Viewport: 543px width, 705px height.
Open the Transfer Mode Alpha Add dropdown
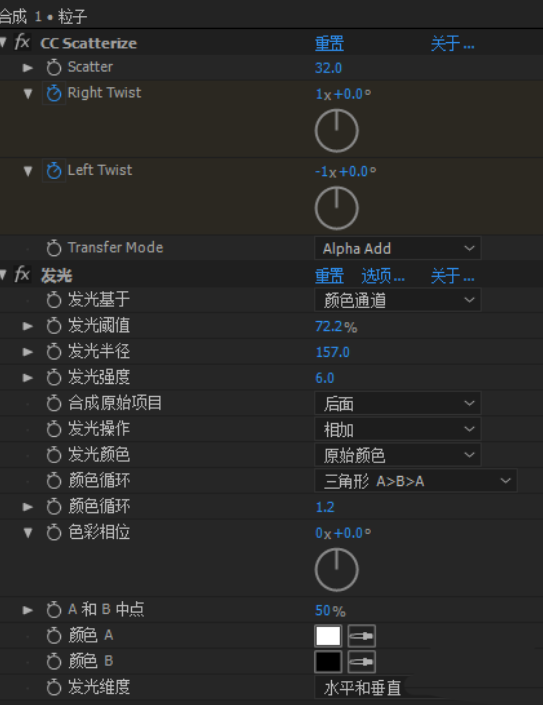[398, 248]
